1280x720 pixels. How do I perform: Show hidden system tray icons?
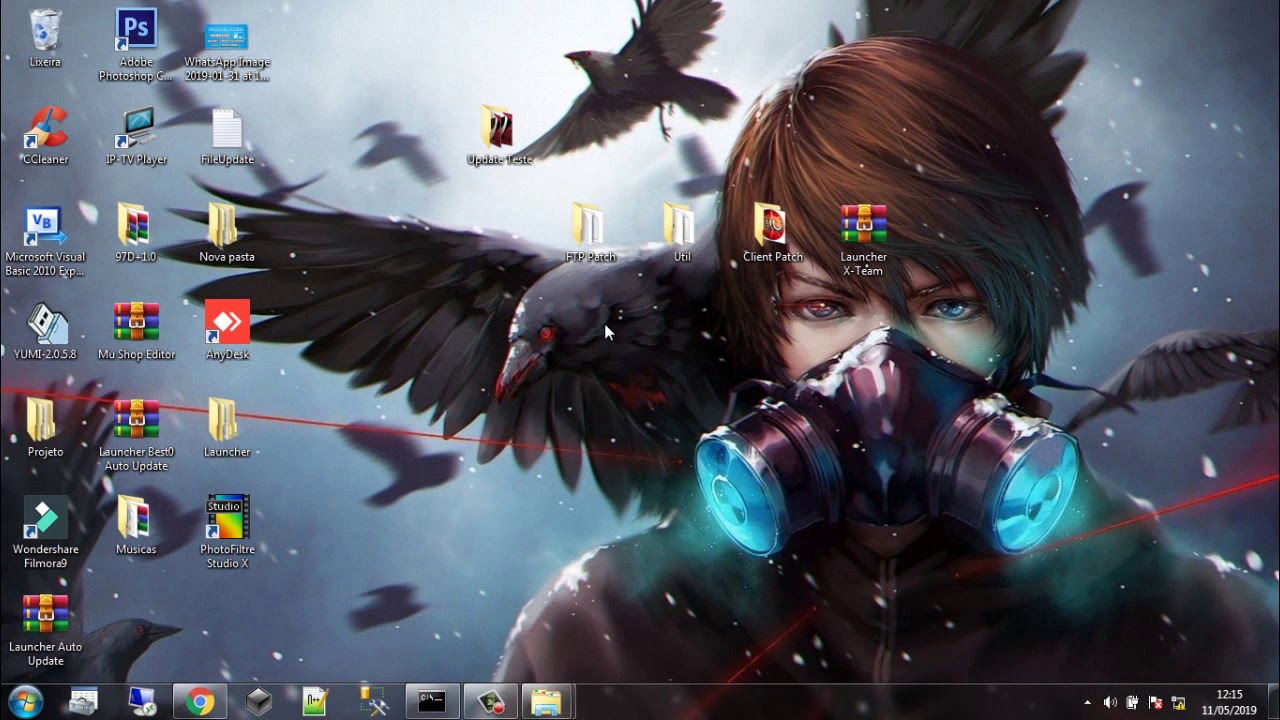(1088, 702)
